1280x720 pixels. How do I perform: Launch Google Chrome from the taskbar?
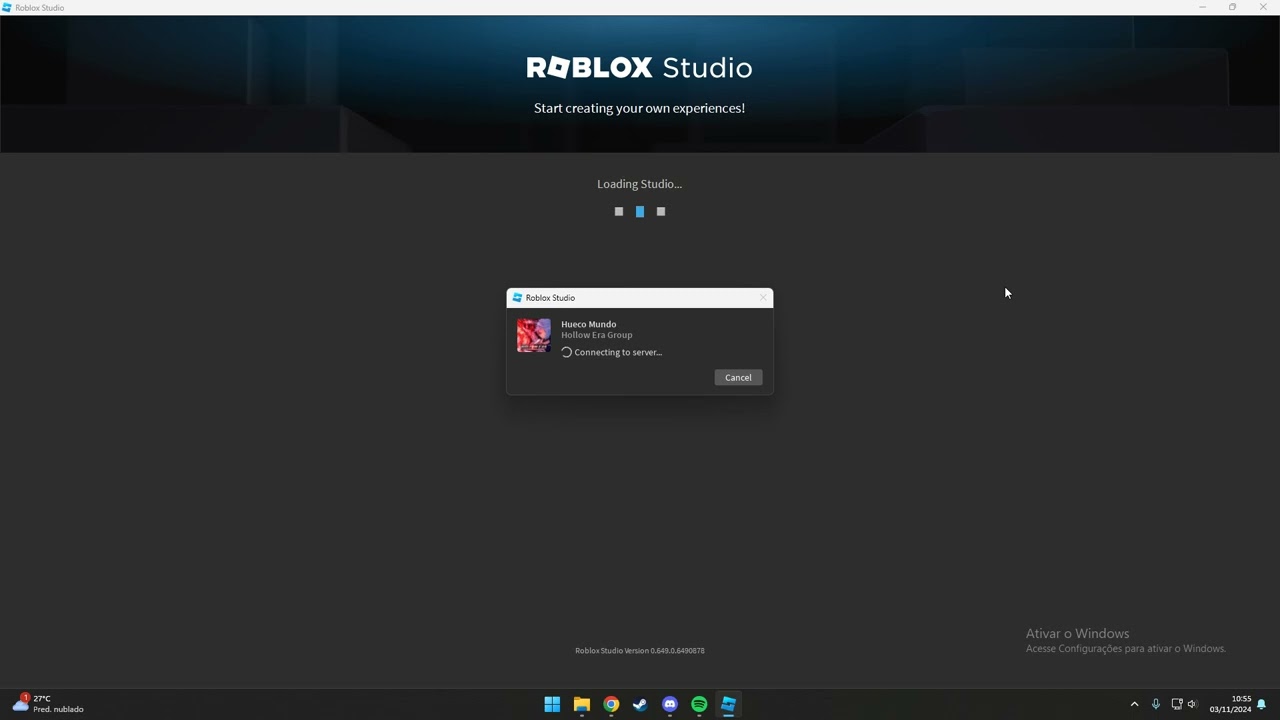click(611, 704)
